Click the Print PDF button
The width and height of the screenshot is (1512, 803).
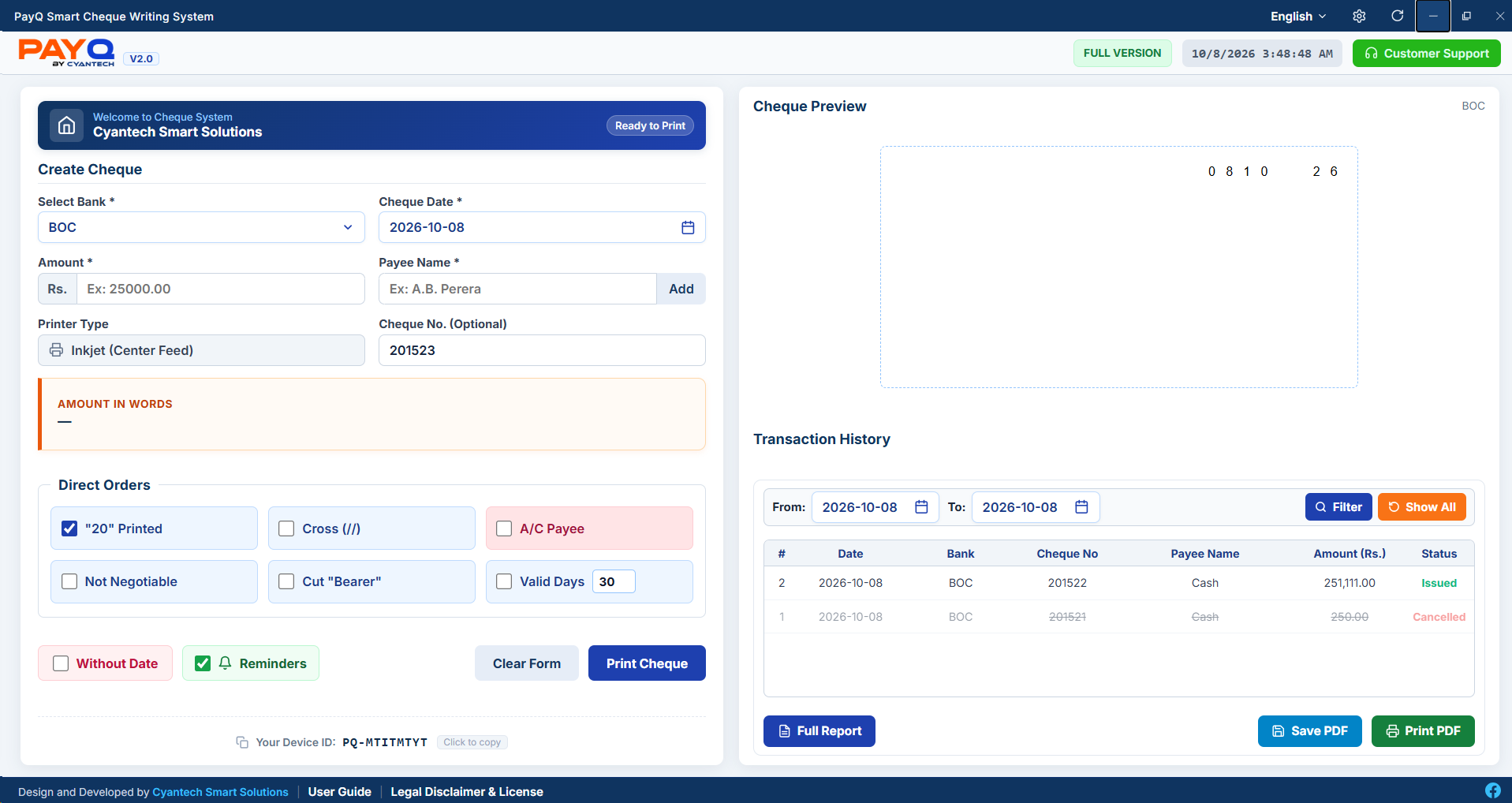click(1423, 731)
